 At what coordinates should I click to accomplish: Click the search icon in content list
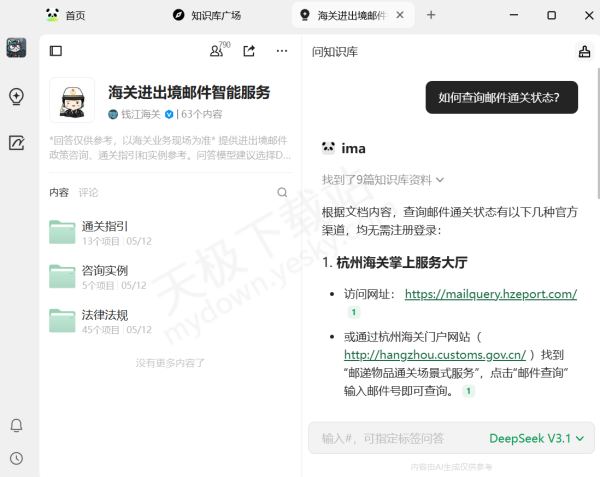click(282, 193)
